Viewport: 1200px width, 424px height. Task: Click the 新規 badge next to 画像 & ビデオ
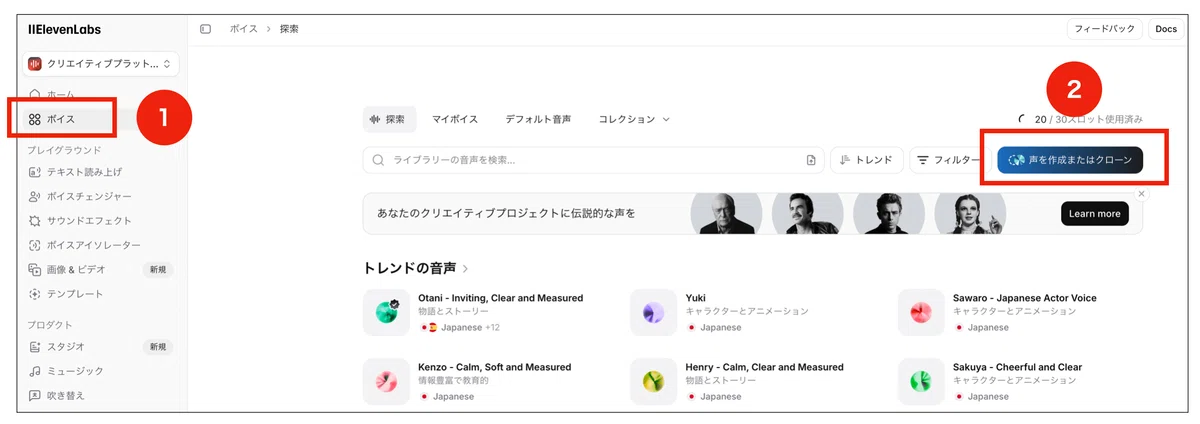pos(157,270)
